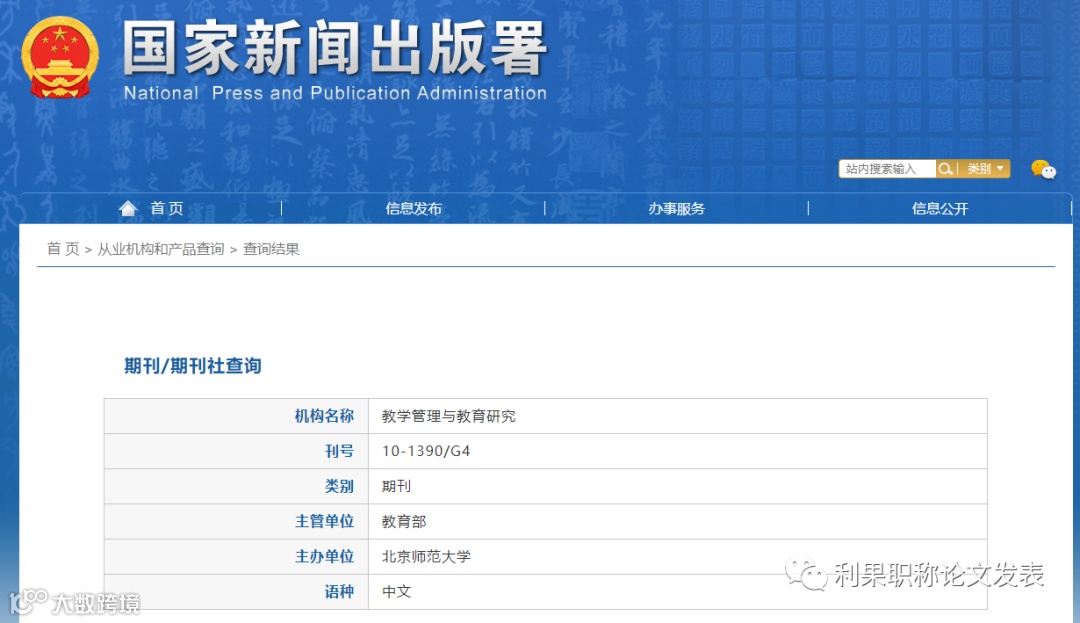Viewport: 1080px width, 623px height.
Task: Click the 期刊/期刊社查询 heading
Action: [193, 366]
